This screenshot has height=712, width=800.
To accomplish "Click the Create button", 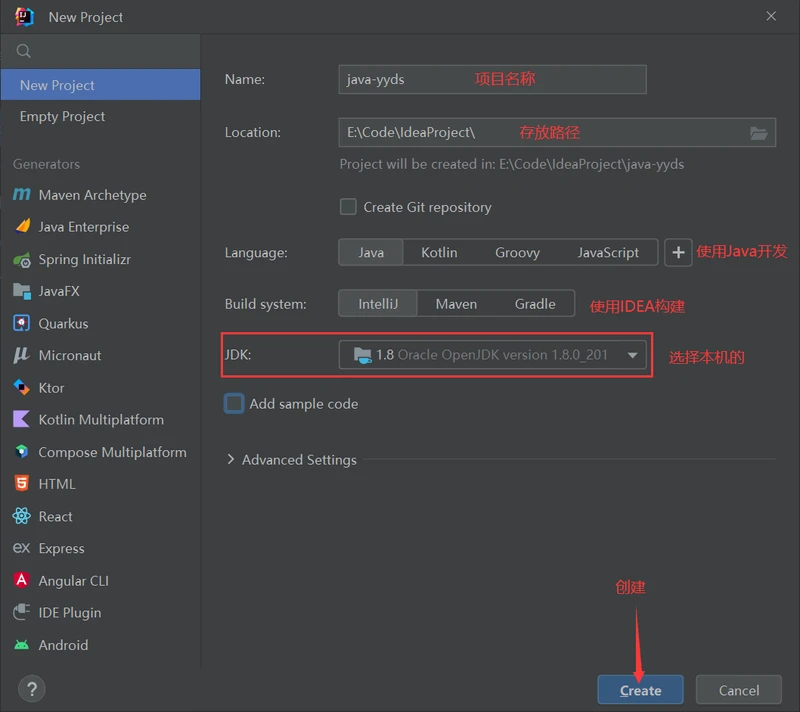I will 640,690.
